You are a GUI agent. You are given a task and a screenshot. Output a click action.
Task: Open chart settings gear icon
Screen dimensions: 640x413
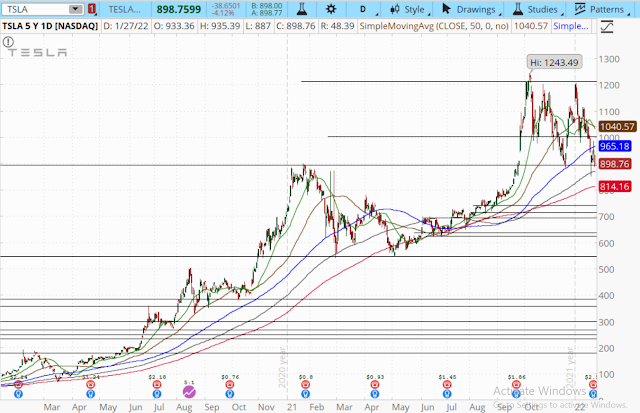(x=331, y=9)
